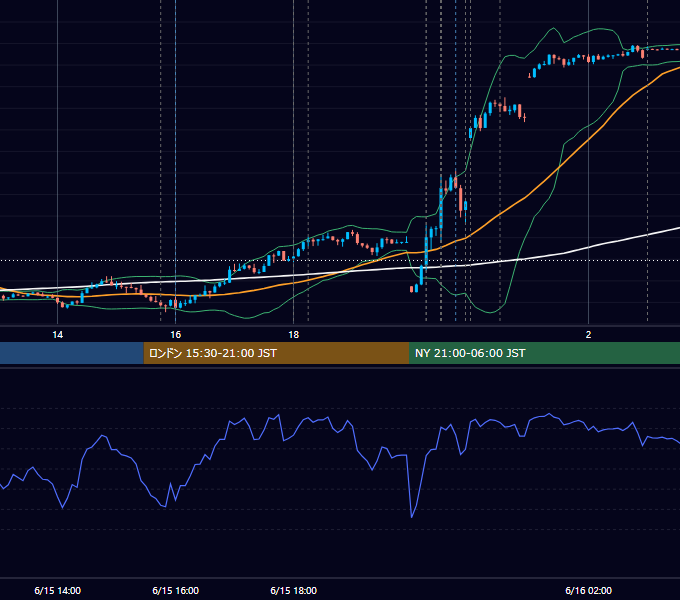Click the 2 time axis label
Viewport: 680px width, 600px height.
pyautogui.click(x=588, y=335)
